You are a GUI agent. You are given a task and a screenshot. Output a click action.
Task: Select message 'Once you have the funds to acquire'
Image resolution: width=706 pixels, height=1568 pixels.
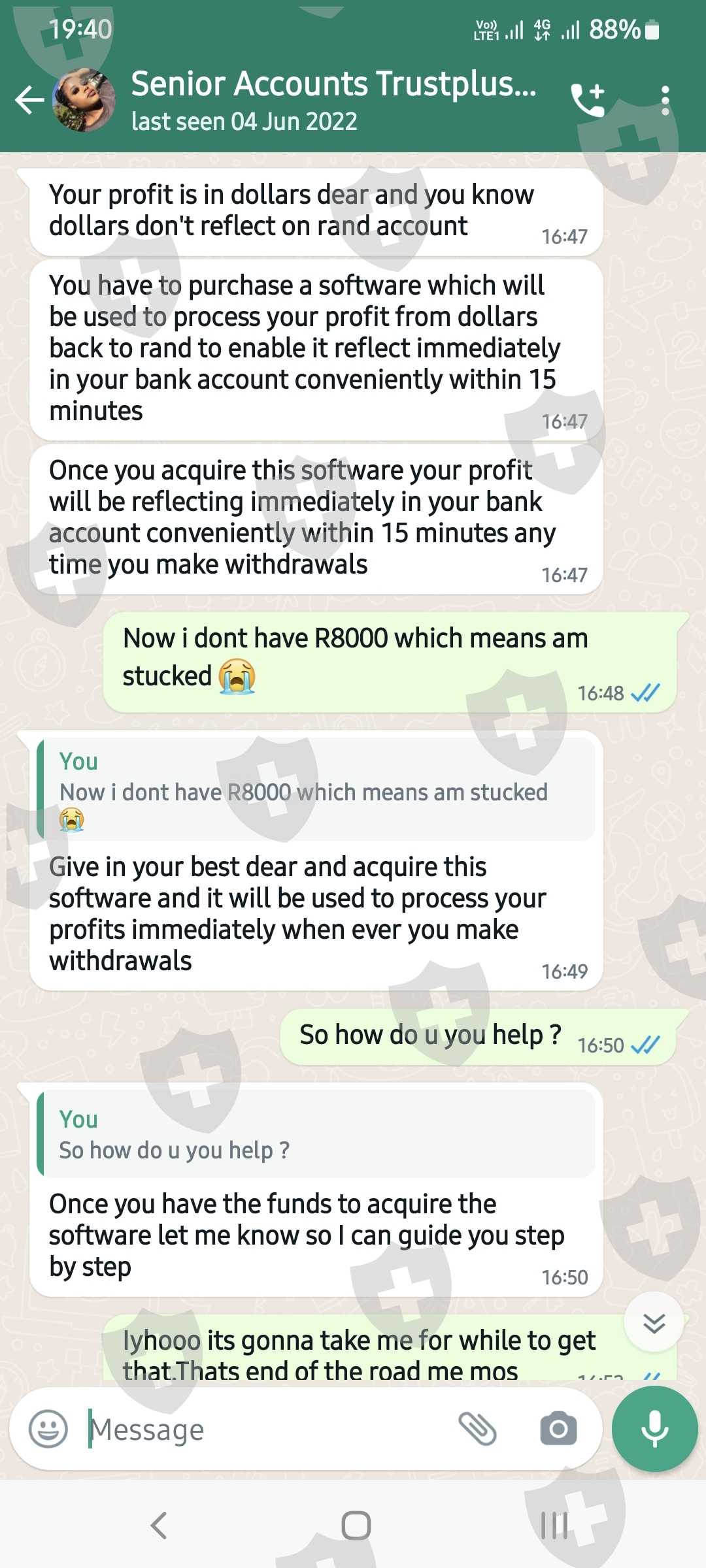316,1190
